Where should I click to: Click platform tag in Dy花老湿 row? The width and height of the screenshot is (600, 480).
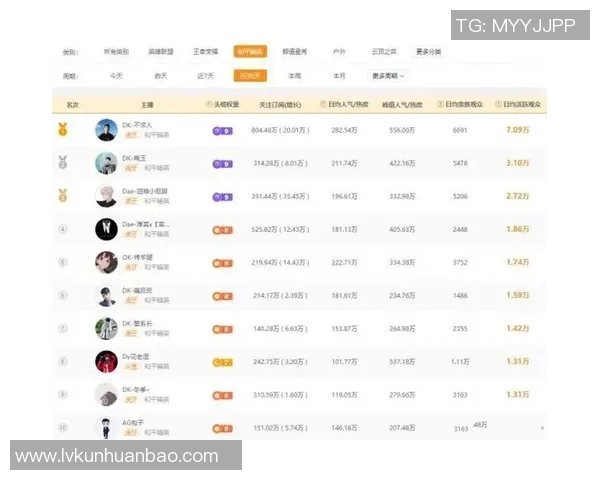point(131,366)
